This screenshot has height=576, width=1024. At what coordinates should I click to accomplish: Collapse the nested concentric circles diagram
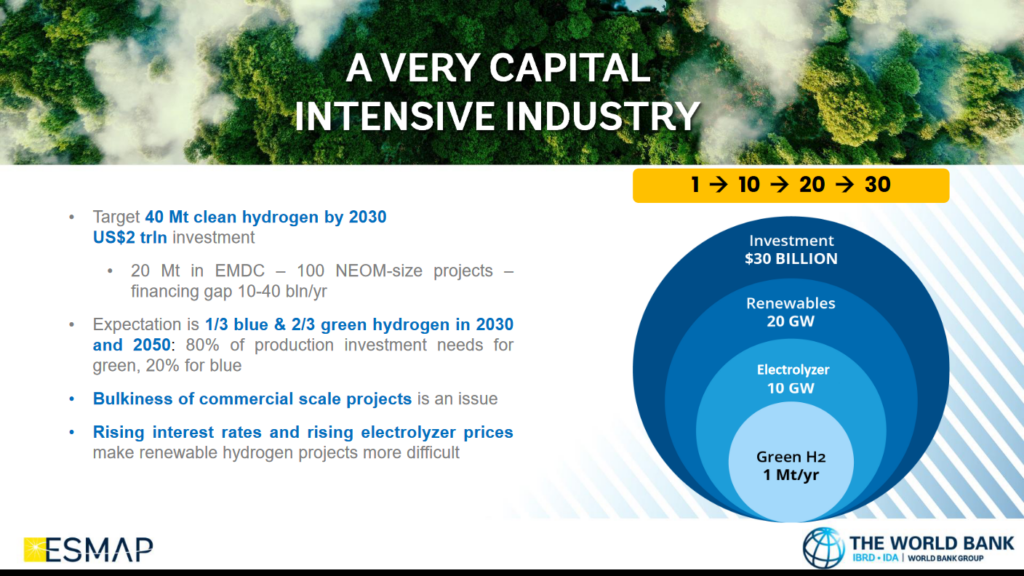(792, 360)
